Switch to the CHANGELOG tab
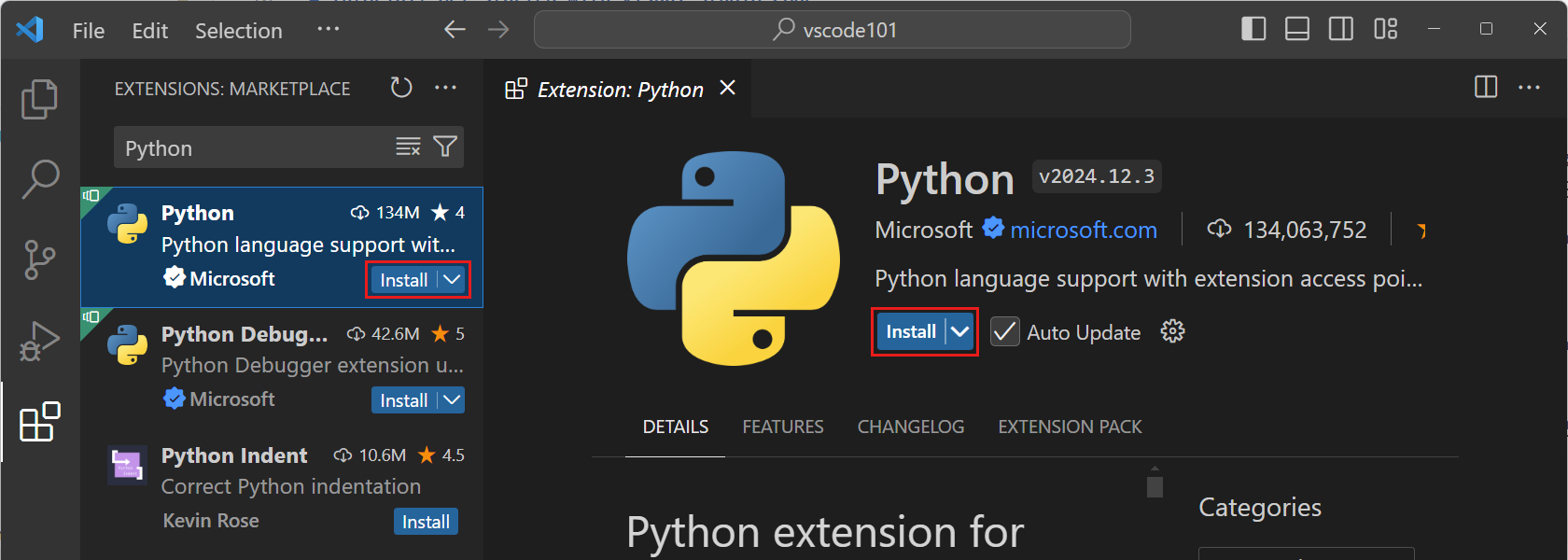The height and width of the screenshot is (560, 1568). [910, 427]
